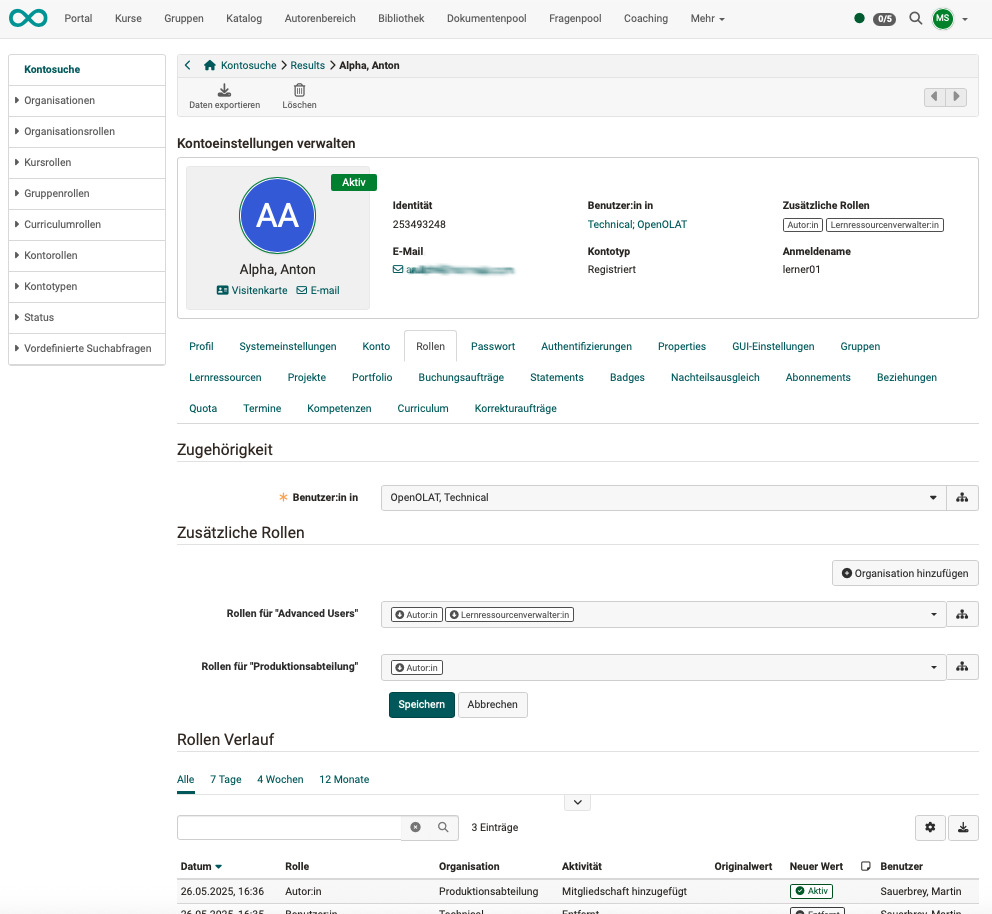
Task: Expand the Kontotypen filter section
Action: pyautogui.click(x=50, y=286)
